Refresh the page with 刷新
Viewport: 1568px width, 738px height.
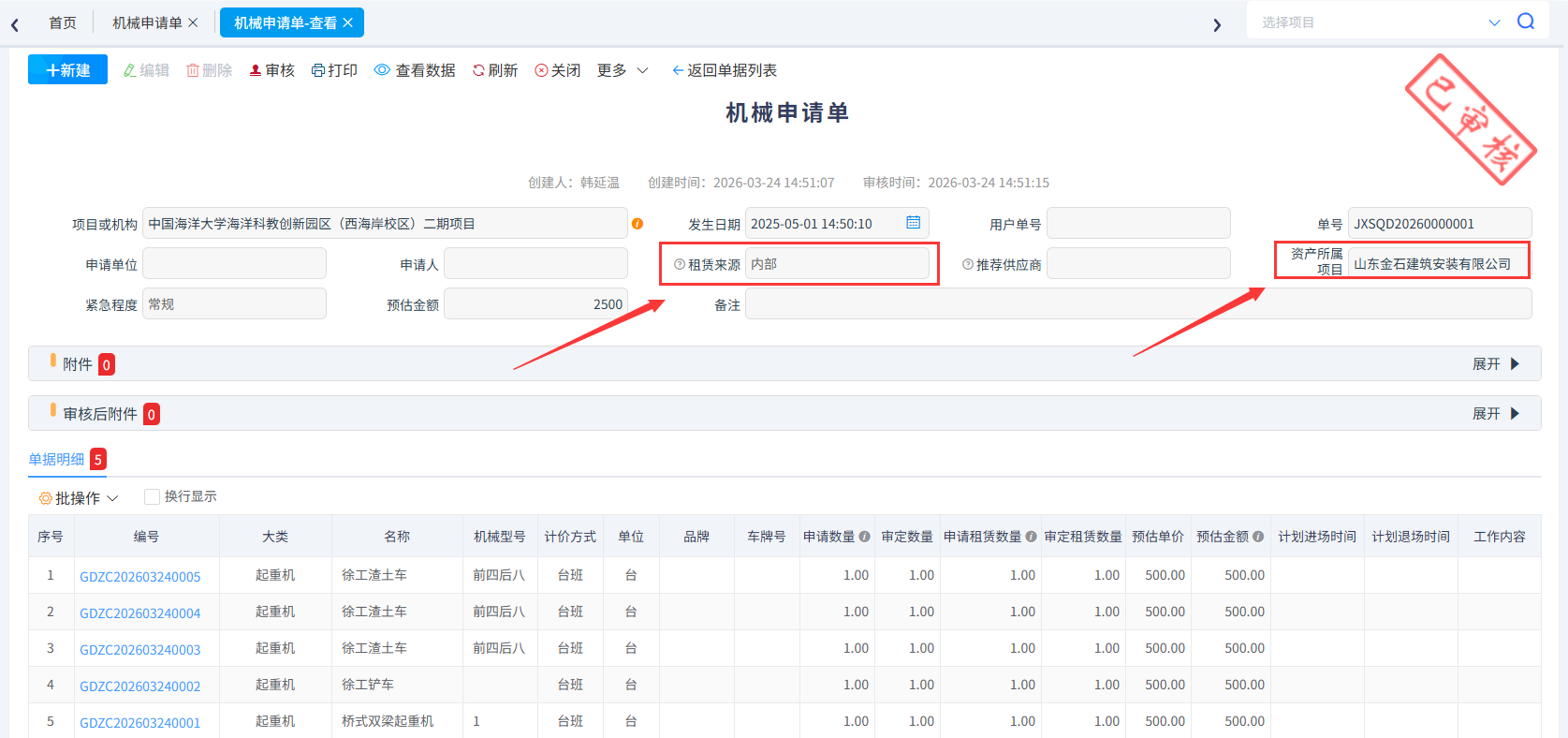(494, 70)
